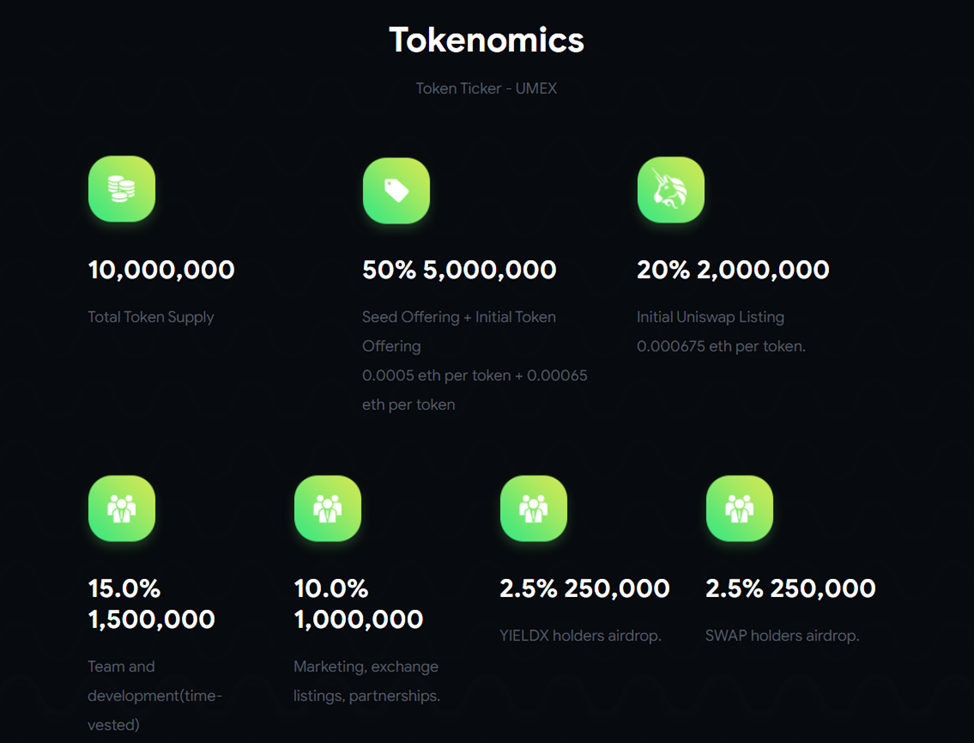
Task: Click the 10,000,000 supply figure
Action: click(162, 270)
